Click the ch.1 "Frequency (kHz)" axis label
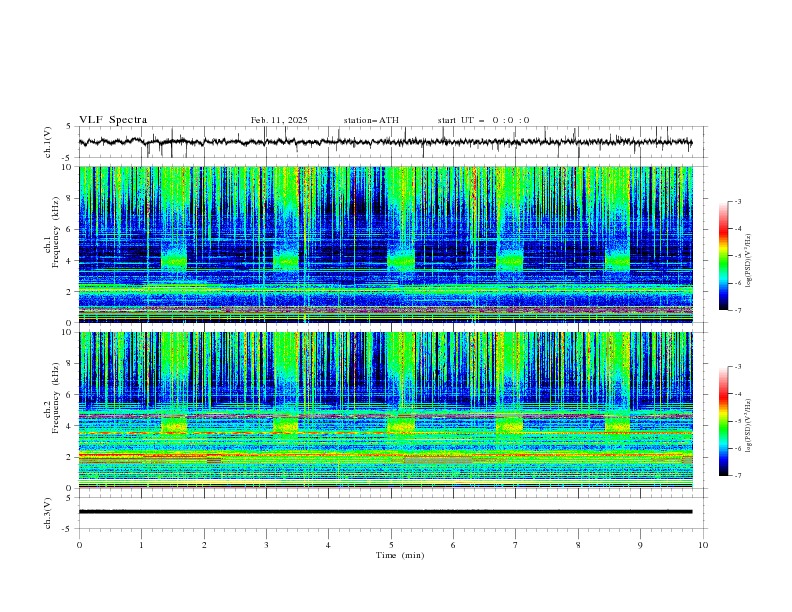This screenshot has height=612, width=792. [56, 232]
